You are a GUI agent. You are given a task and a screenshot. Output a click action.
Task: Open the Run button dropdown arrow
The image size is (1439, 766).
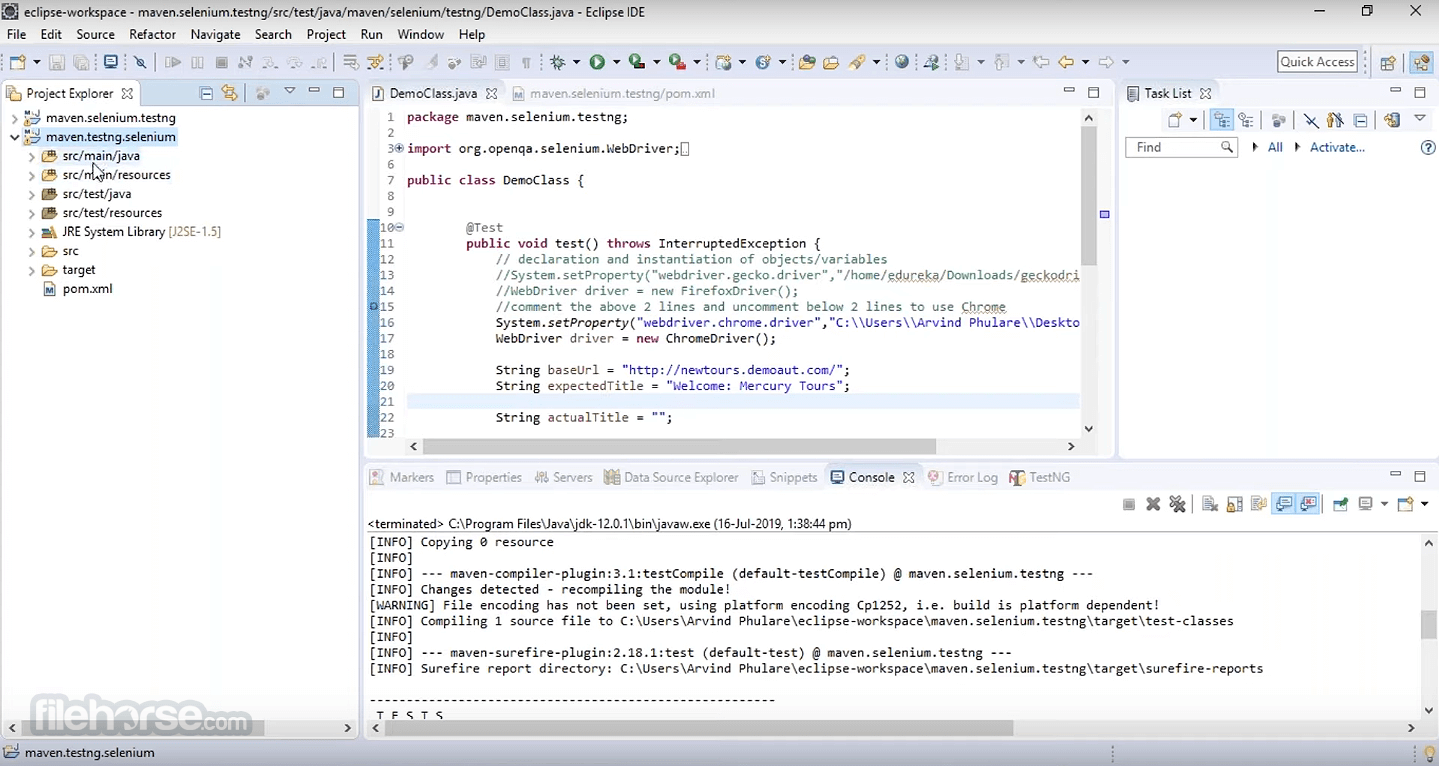pos(616,62)
